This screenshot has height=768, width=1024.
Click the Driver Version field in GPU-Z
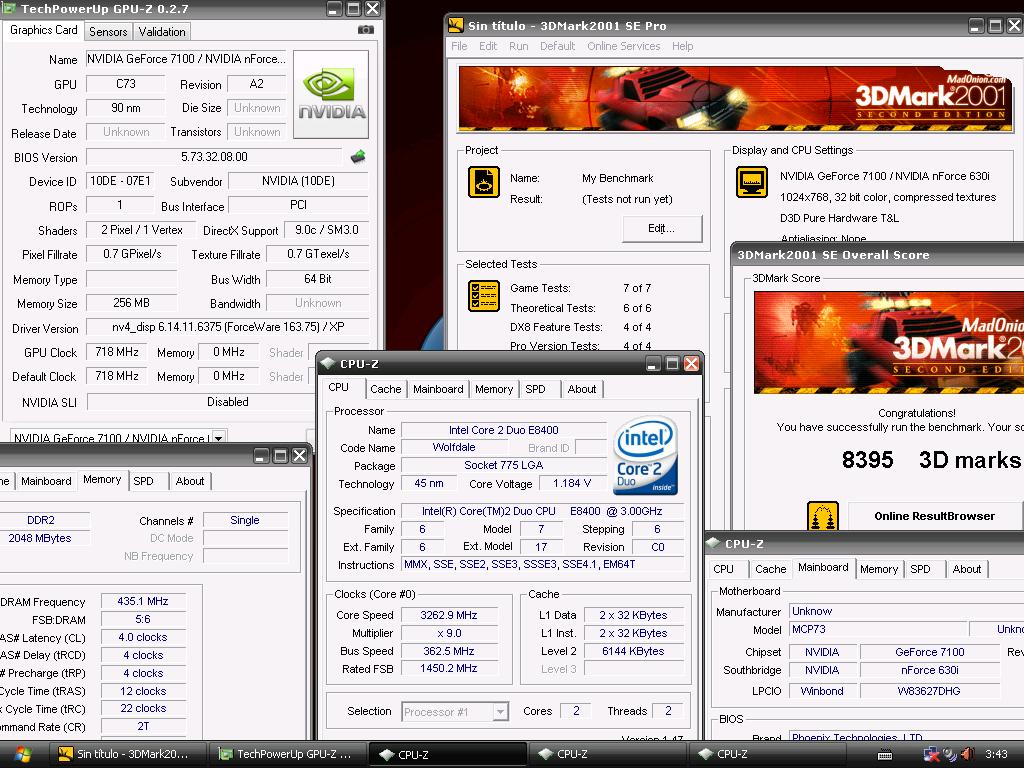[x=228, y=327]
